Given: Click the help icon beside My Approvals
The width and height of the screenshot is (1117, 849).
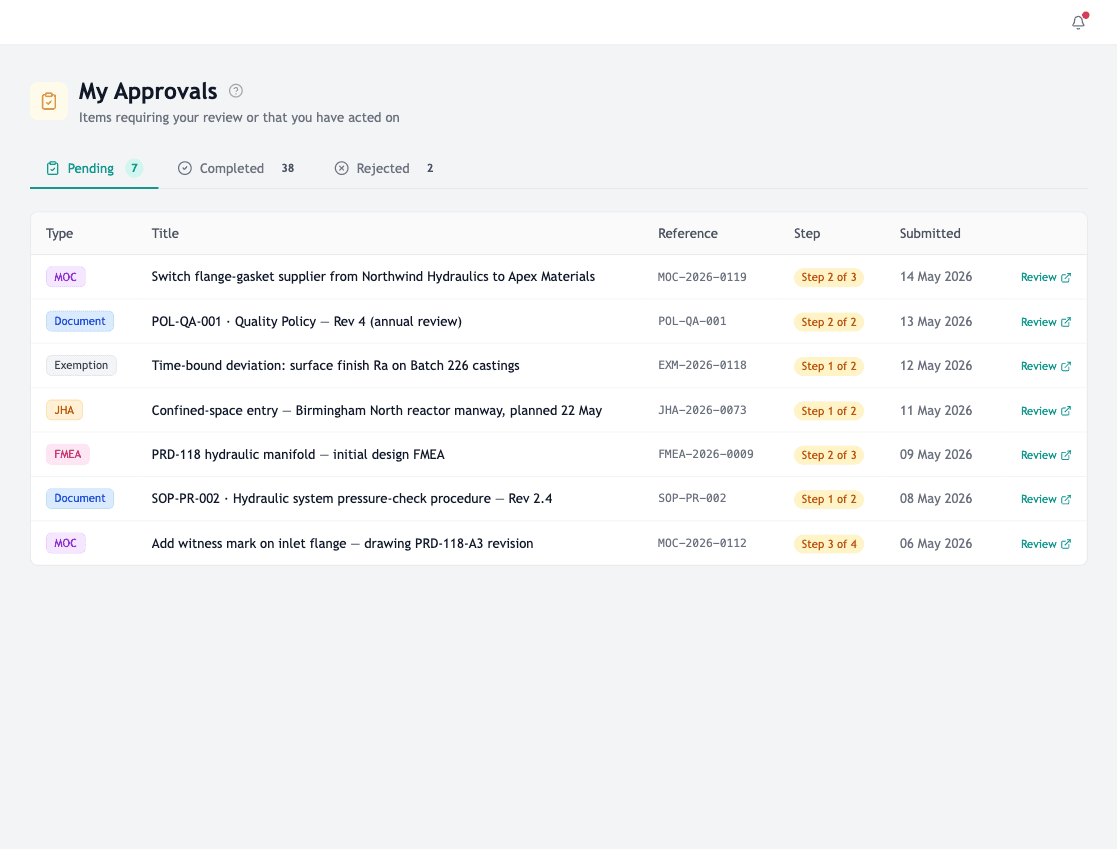Looking at the screenshot, I should point(236,90).
